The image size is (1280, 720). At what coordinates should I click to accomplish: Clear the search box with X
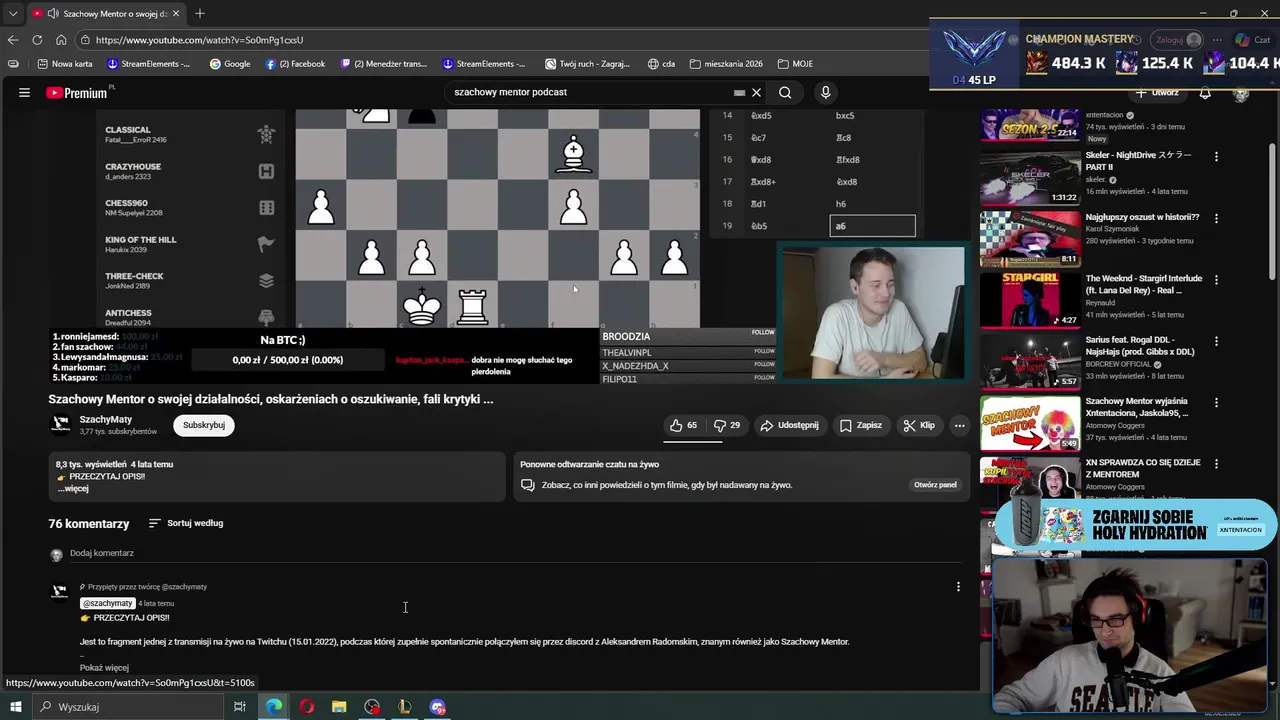(756, 92)
